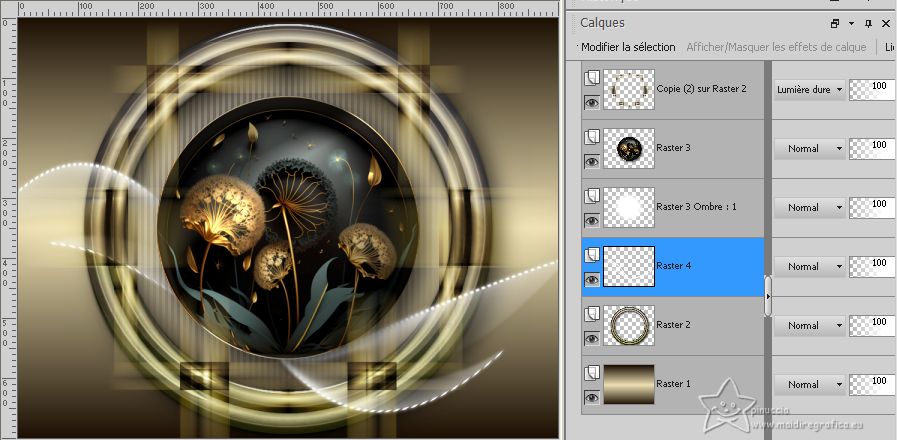Hide the Raster 3 layer
The width and height of the screenshot is (897, 440).
[592, 161]
